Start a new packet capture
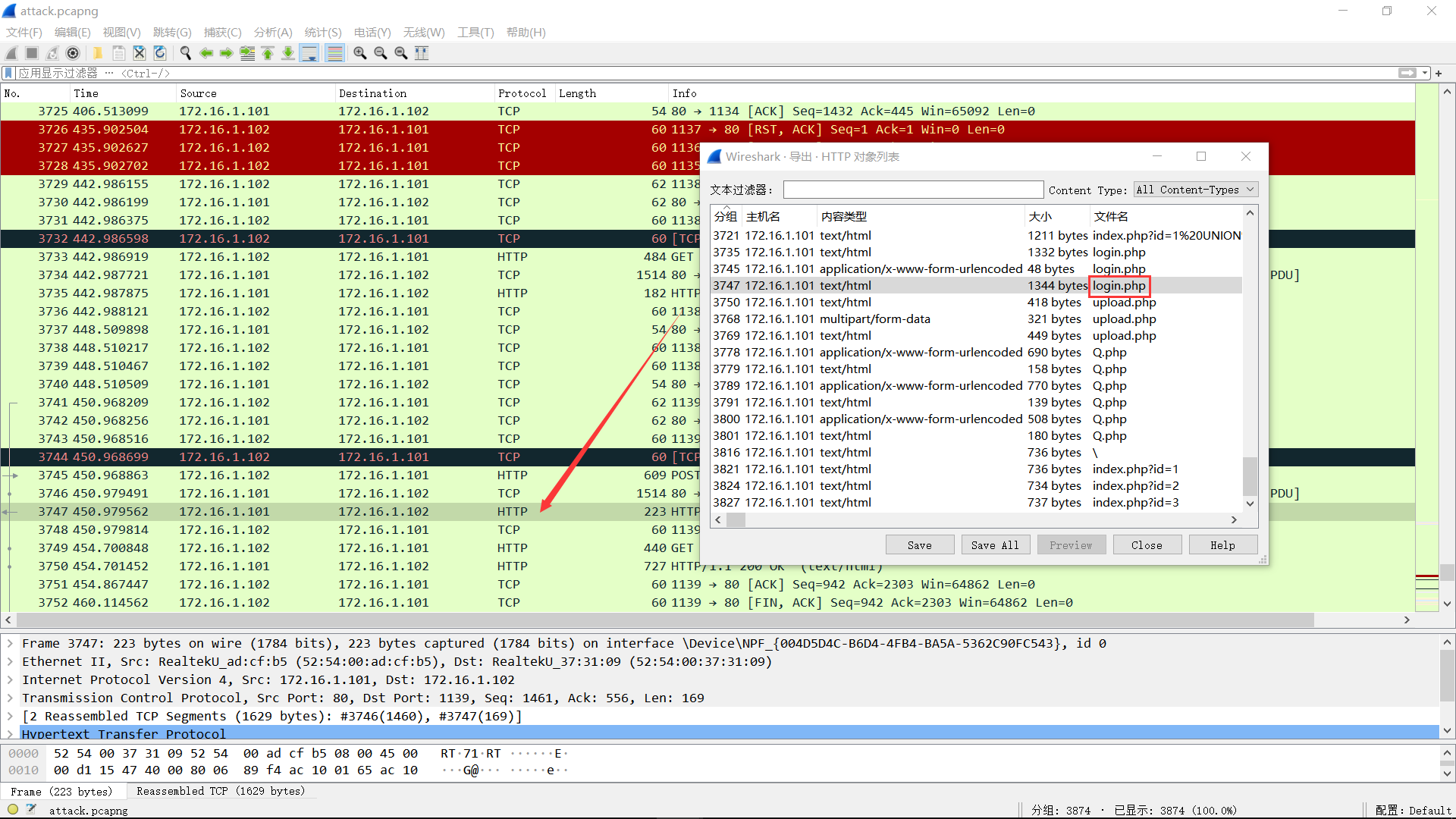 pyautogui.click(x=11, y=53)
